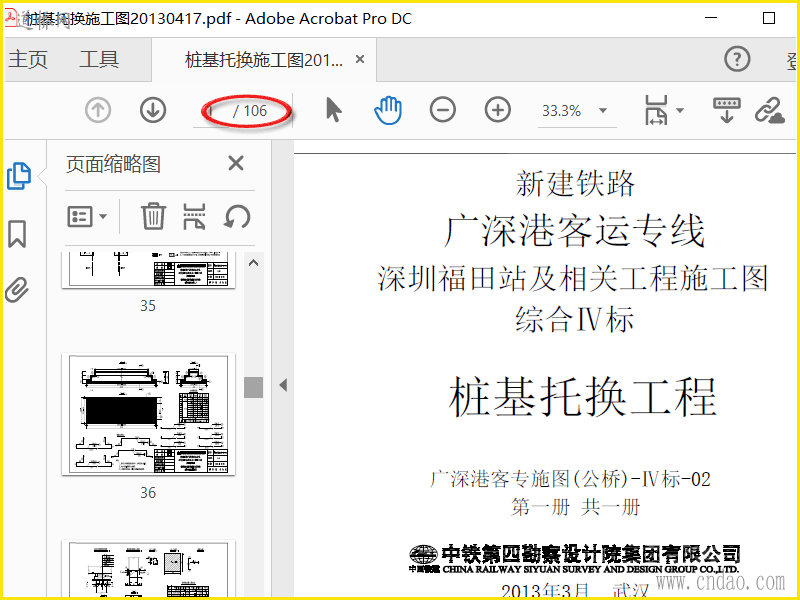
Task: Click the '/ 106' total pages label
Action: click(x=250, y=111)
